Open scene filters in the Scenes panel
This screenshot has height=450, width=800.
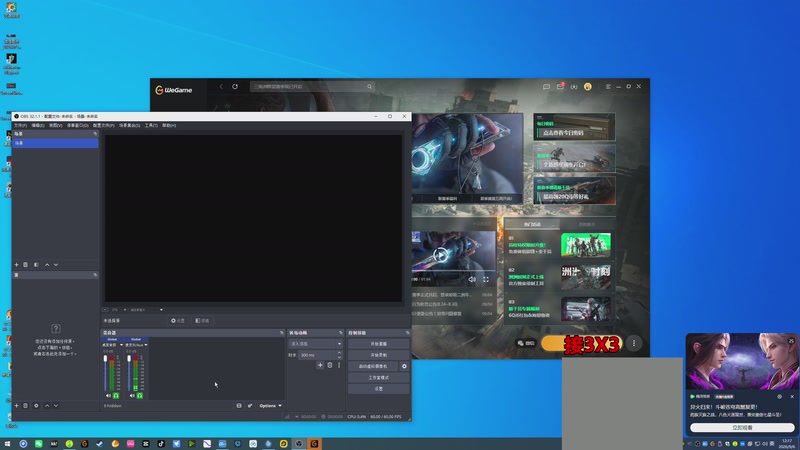click(36, 265)
